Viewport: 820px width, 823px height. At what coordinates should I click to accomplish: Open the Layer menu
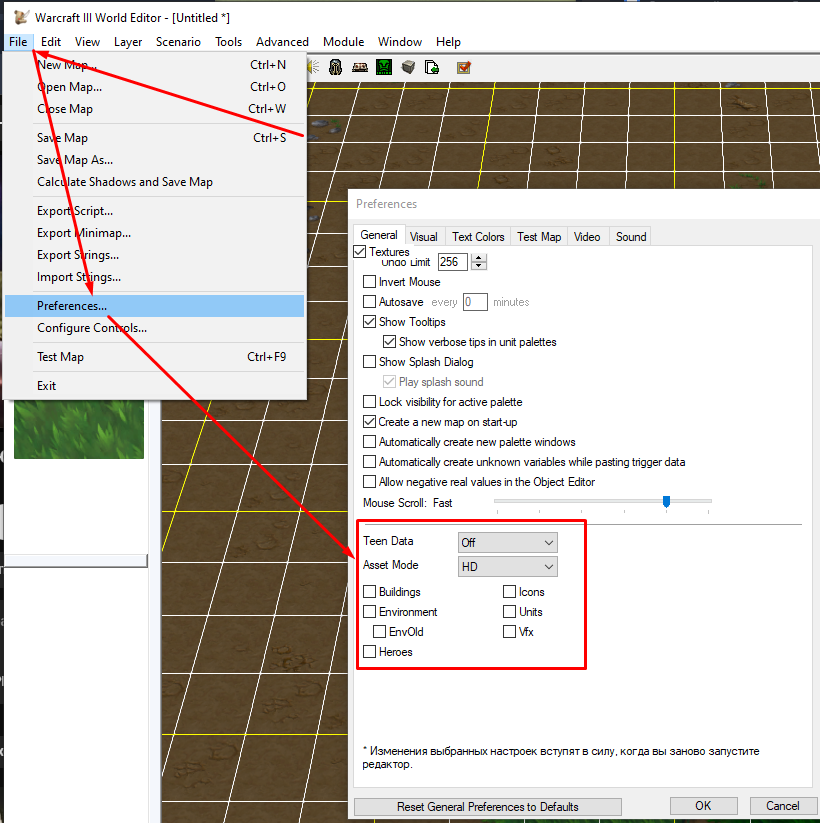click(x=128, y=41)
